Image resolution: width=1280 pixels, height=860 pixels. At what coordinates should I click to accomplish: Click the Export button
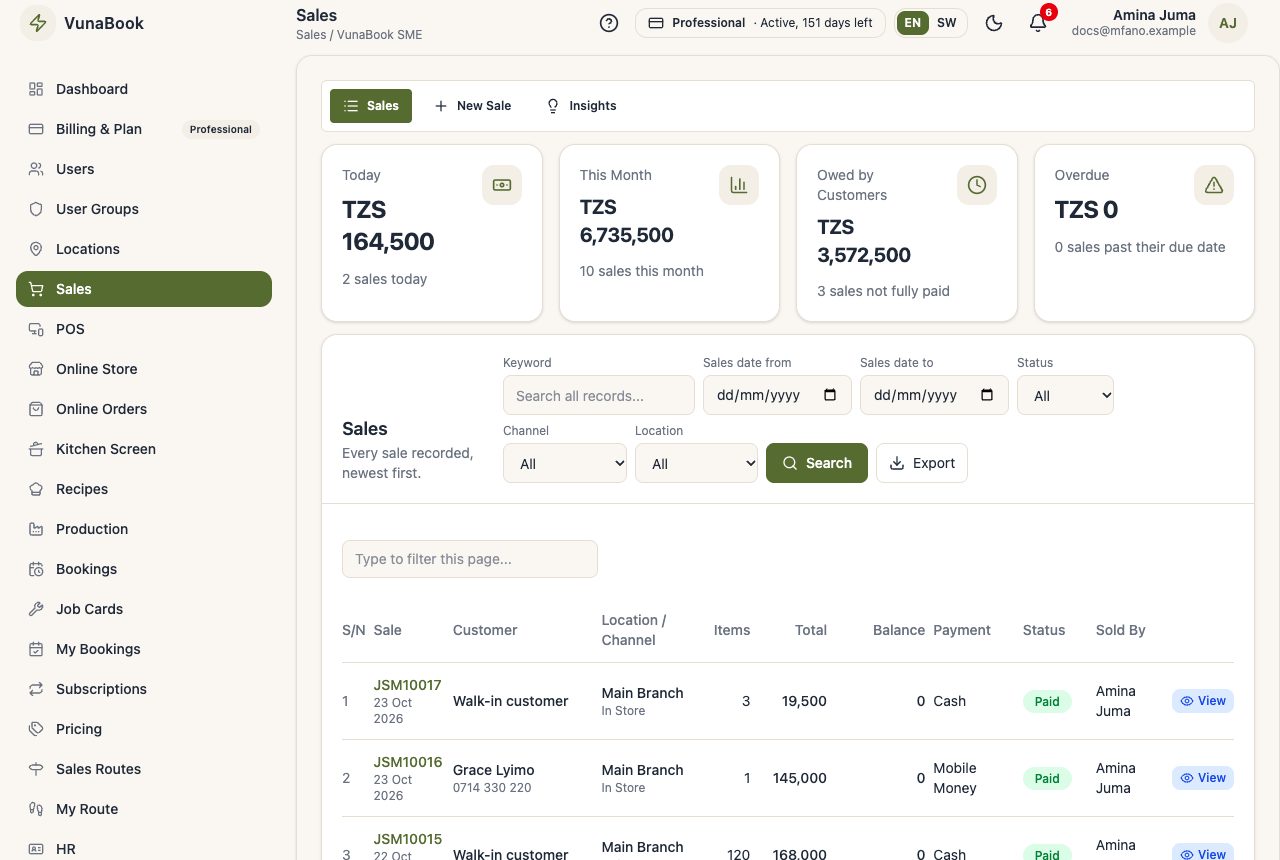pos(922,463)
